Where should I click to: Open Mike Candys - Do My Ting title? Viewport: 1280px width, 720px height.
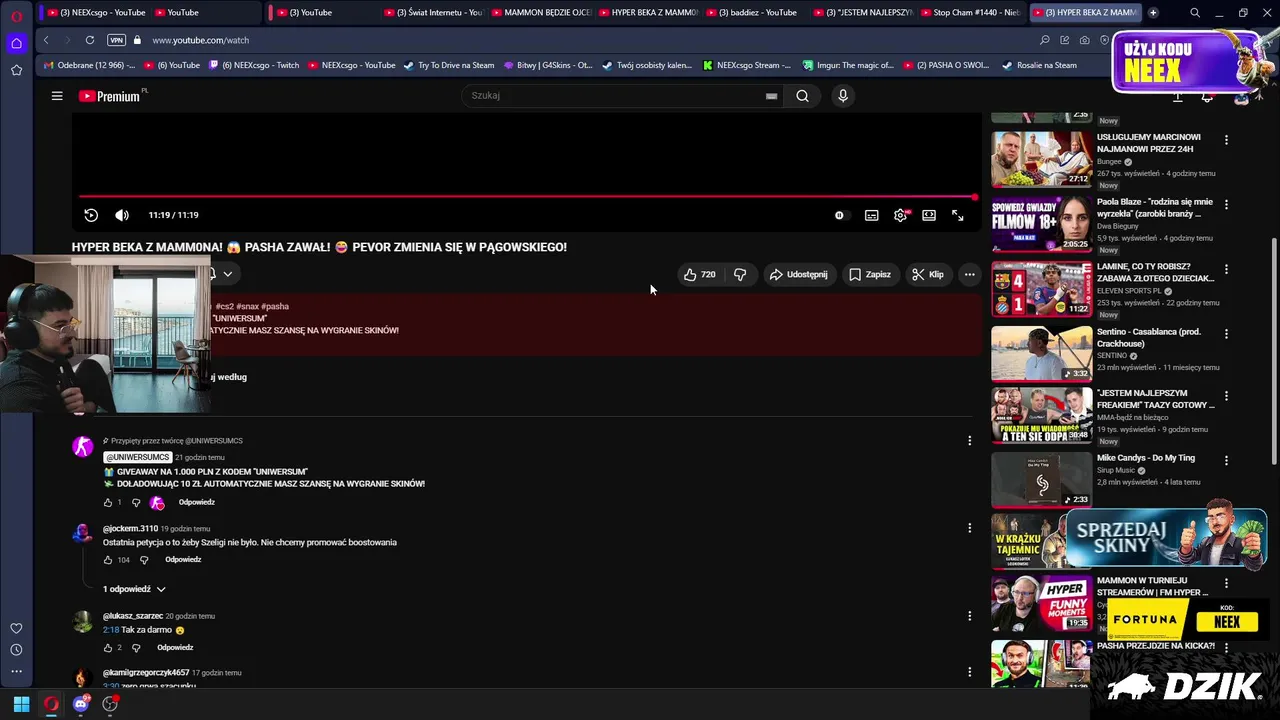pos(1146,458)
